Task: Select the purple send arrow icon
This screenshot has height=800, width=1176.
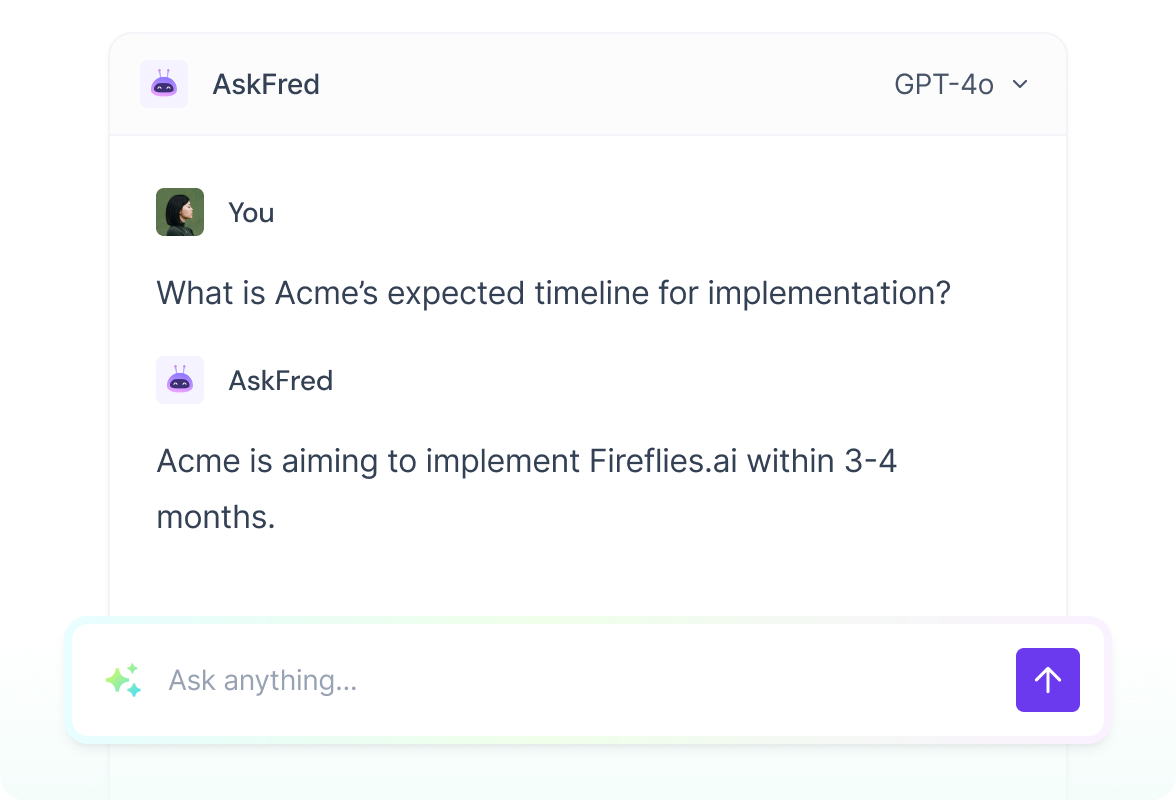Action: pos(1047,680)
